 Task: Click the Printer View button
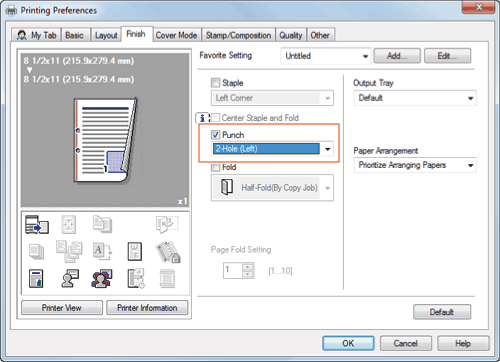click(x=62, y=308)
